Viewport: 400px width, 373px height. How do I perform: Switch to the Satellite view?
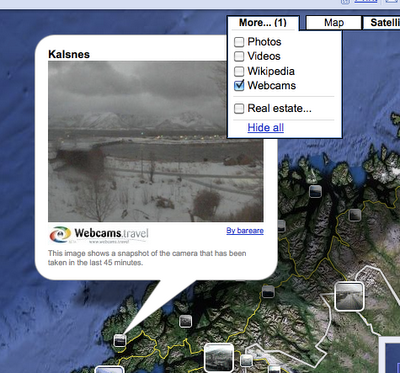pyautogui.click(x=381, y=23)
